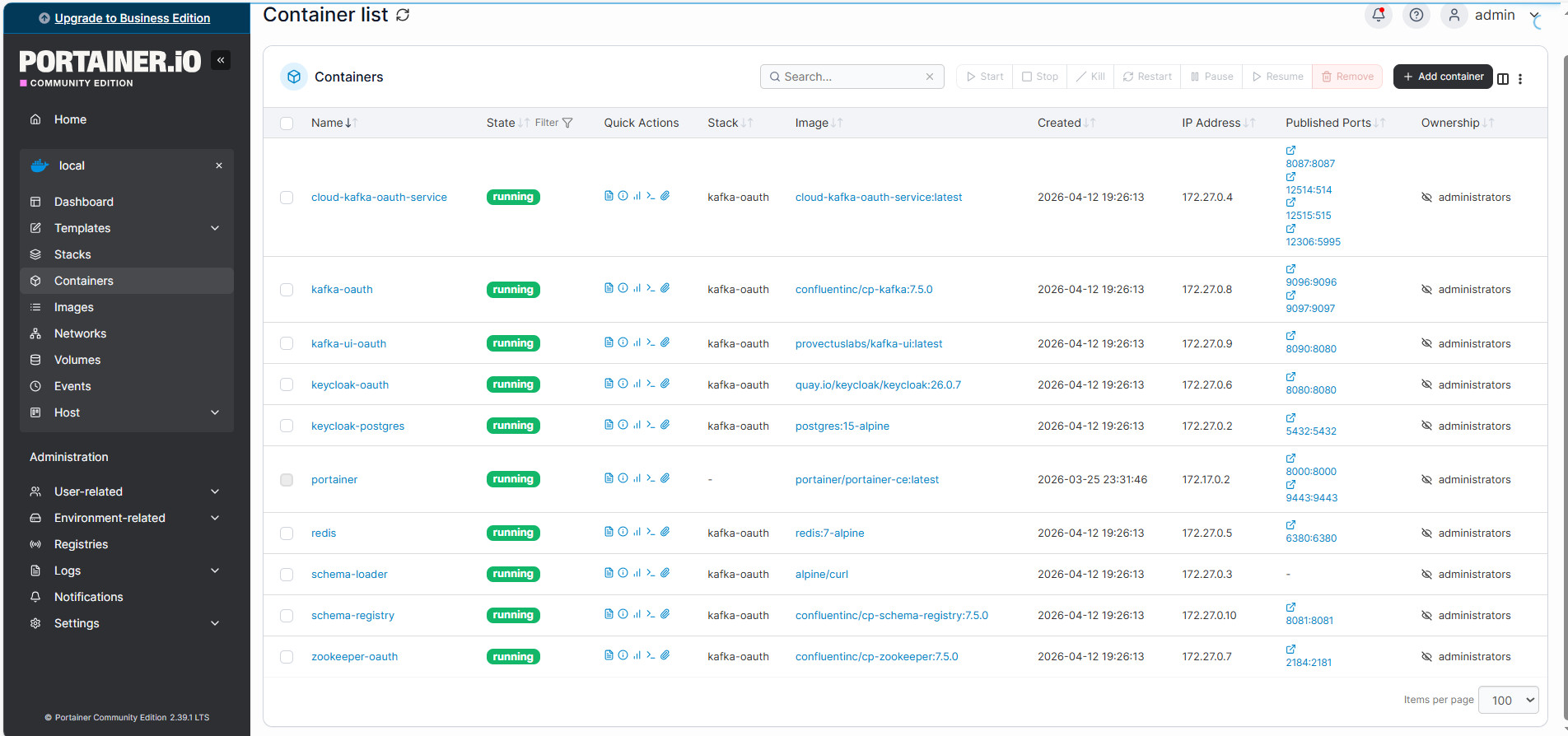
Task: Open the portainer/portainer-ce:latest image link
Action: pos(866,479)
